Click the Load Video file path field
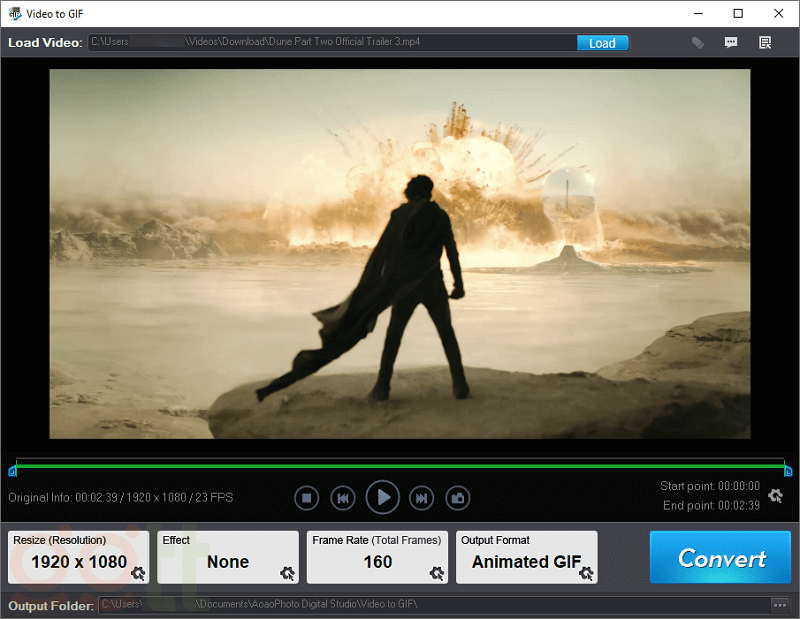This screenshot has height=619, width=800. (x=330, y=43)
